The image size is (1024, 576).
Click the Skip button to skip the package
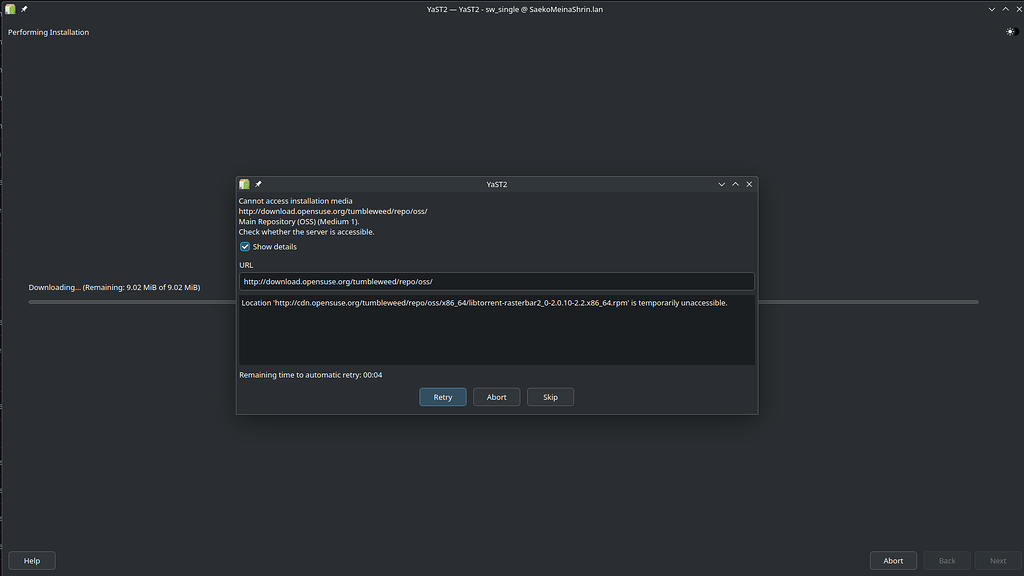tap(550, 396)
